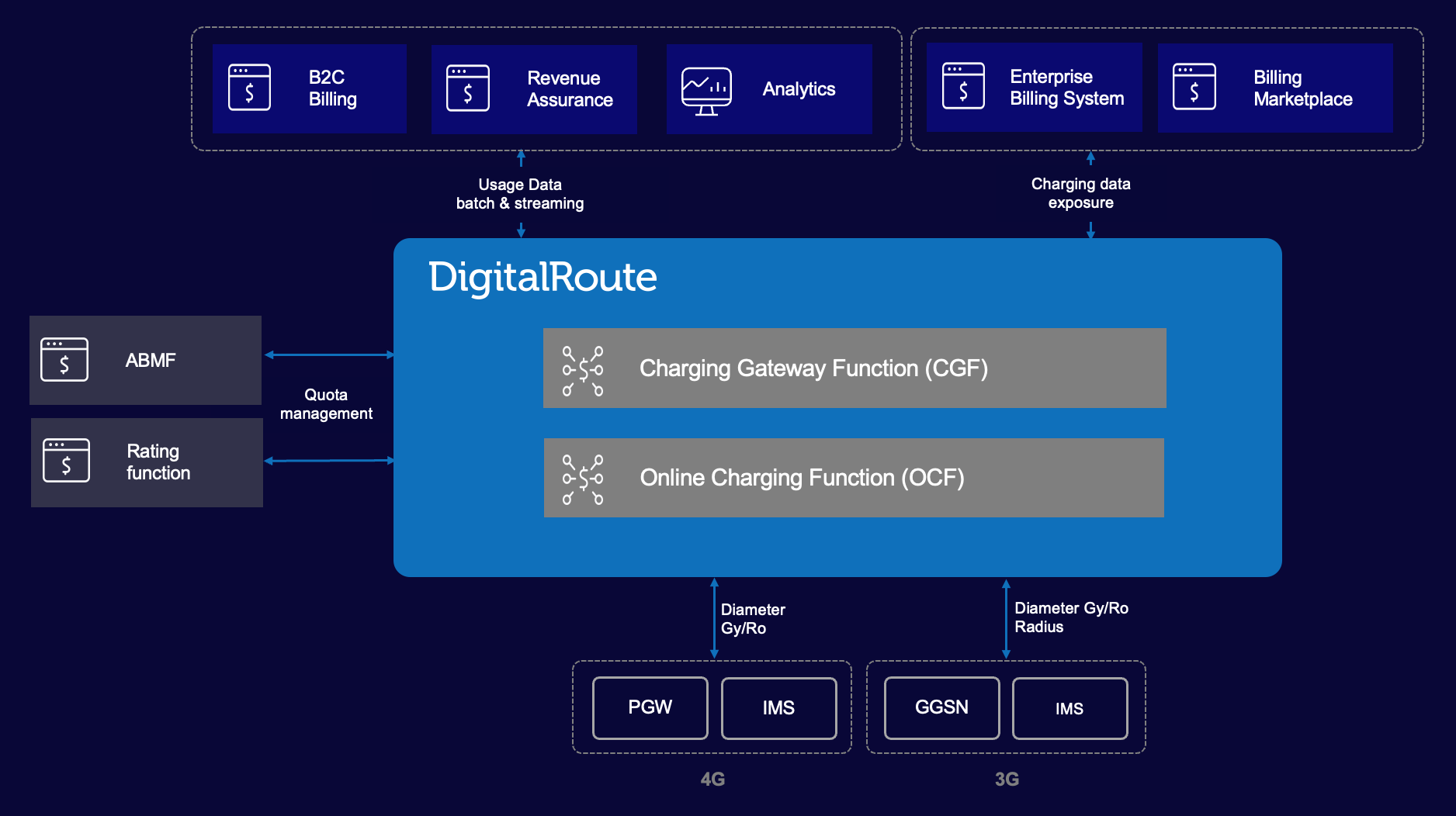
Task: Click the Usage Data batch & streaming label
Action: coord(520,194)
